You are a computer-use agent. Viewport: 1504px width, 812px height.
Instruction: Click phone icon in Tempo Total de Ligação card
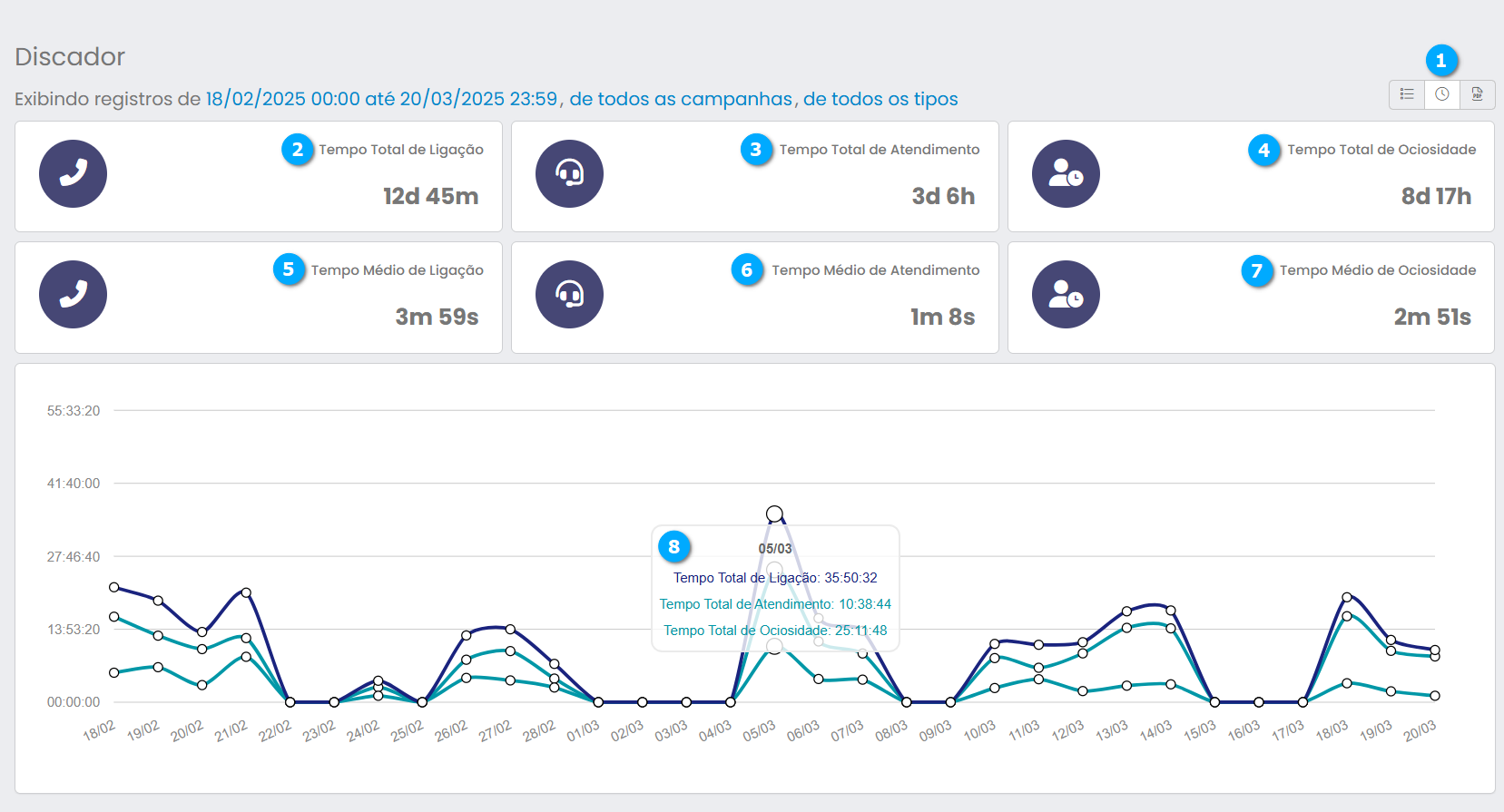tap(73, 173)
